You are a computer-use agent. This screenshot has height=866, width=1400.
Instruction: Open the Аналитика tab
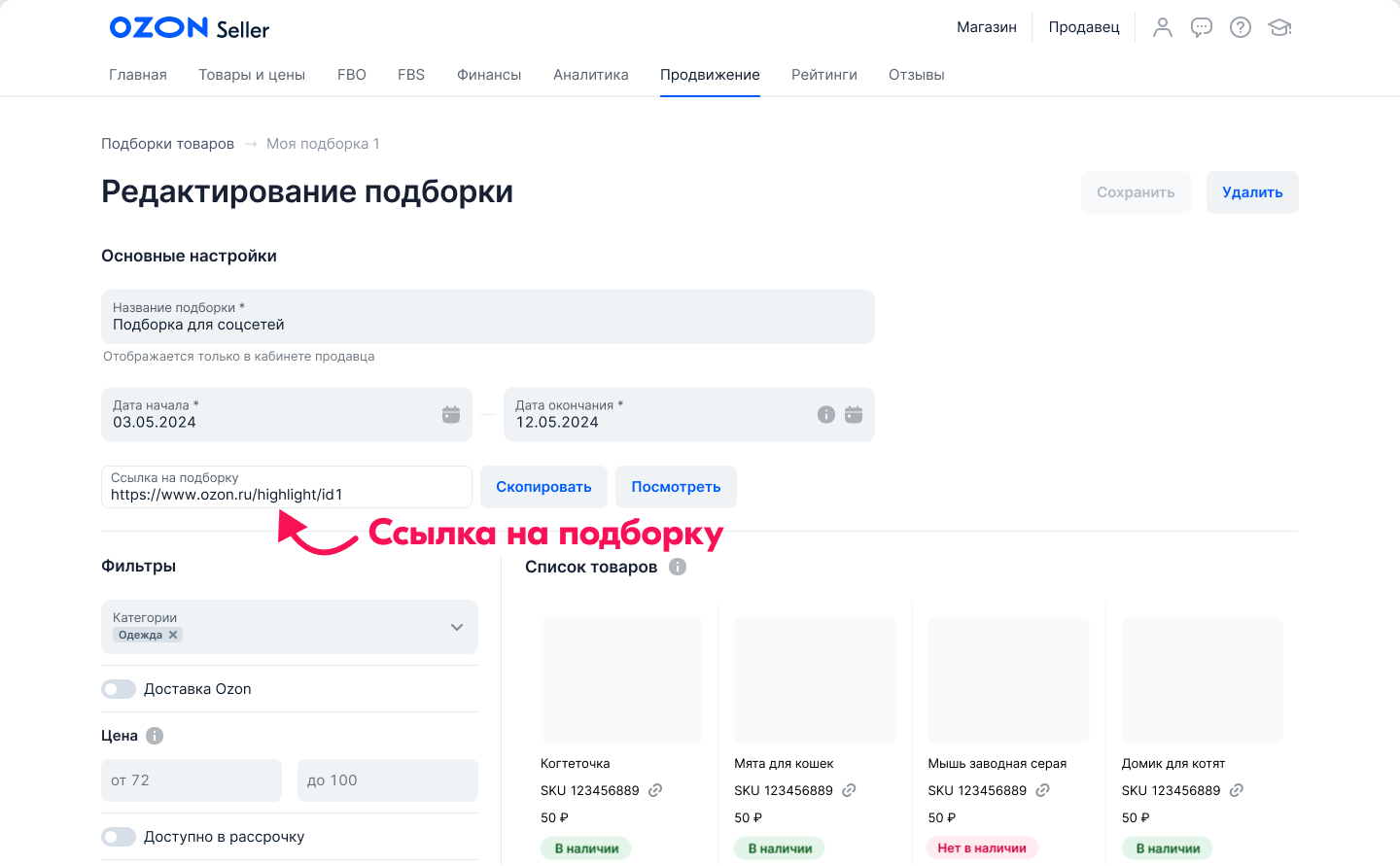click(591, 75)
